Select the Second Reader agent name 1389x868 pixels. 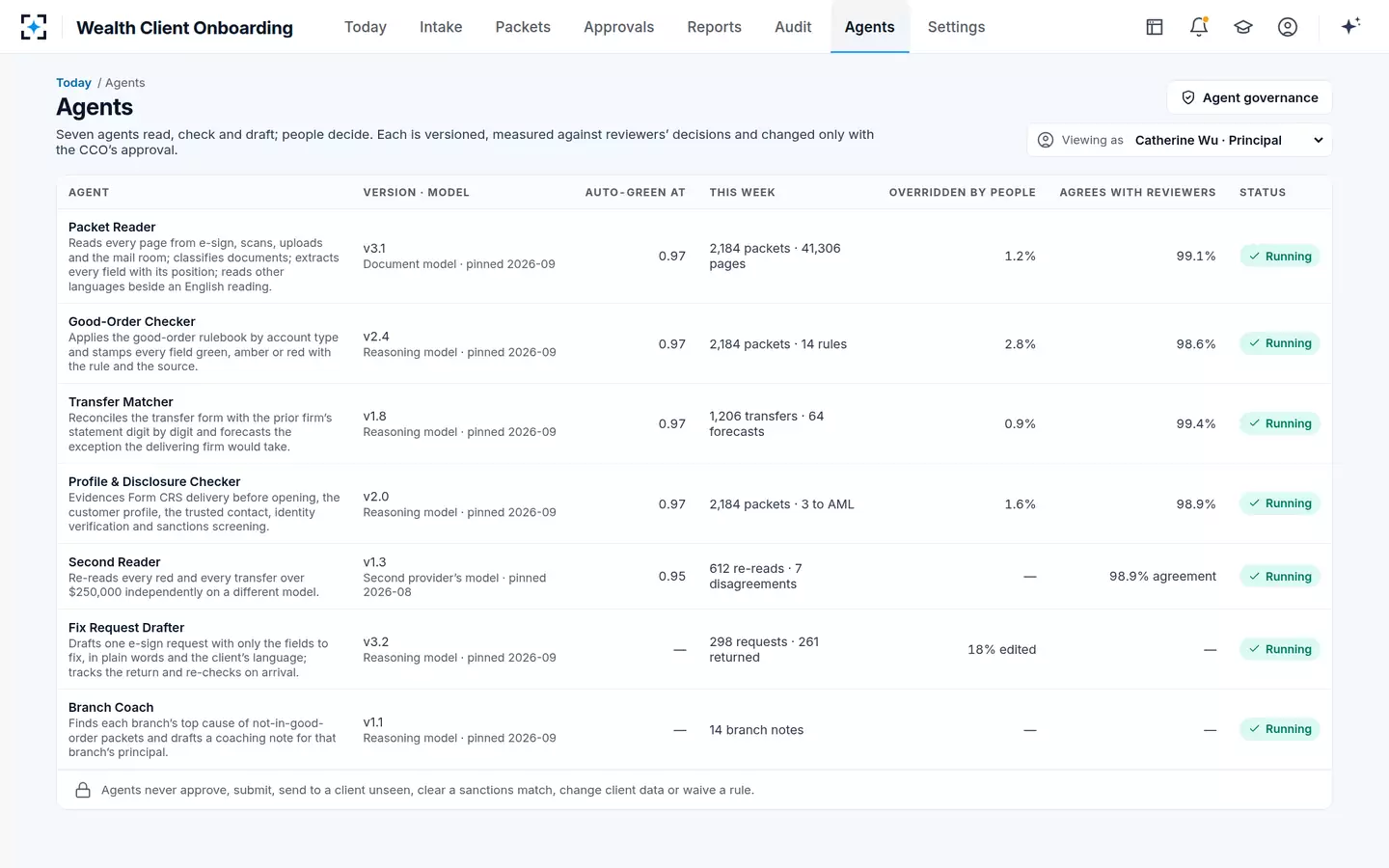click(115, 561)
